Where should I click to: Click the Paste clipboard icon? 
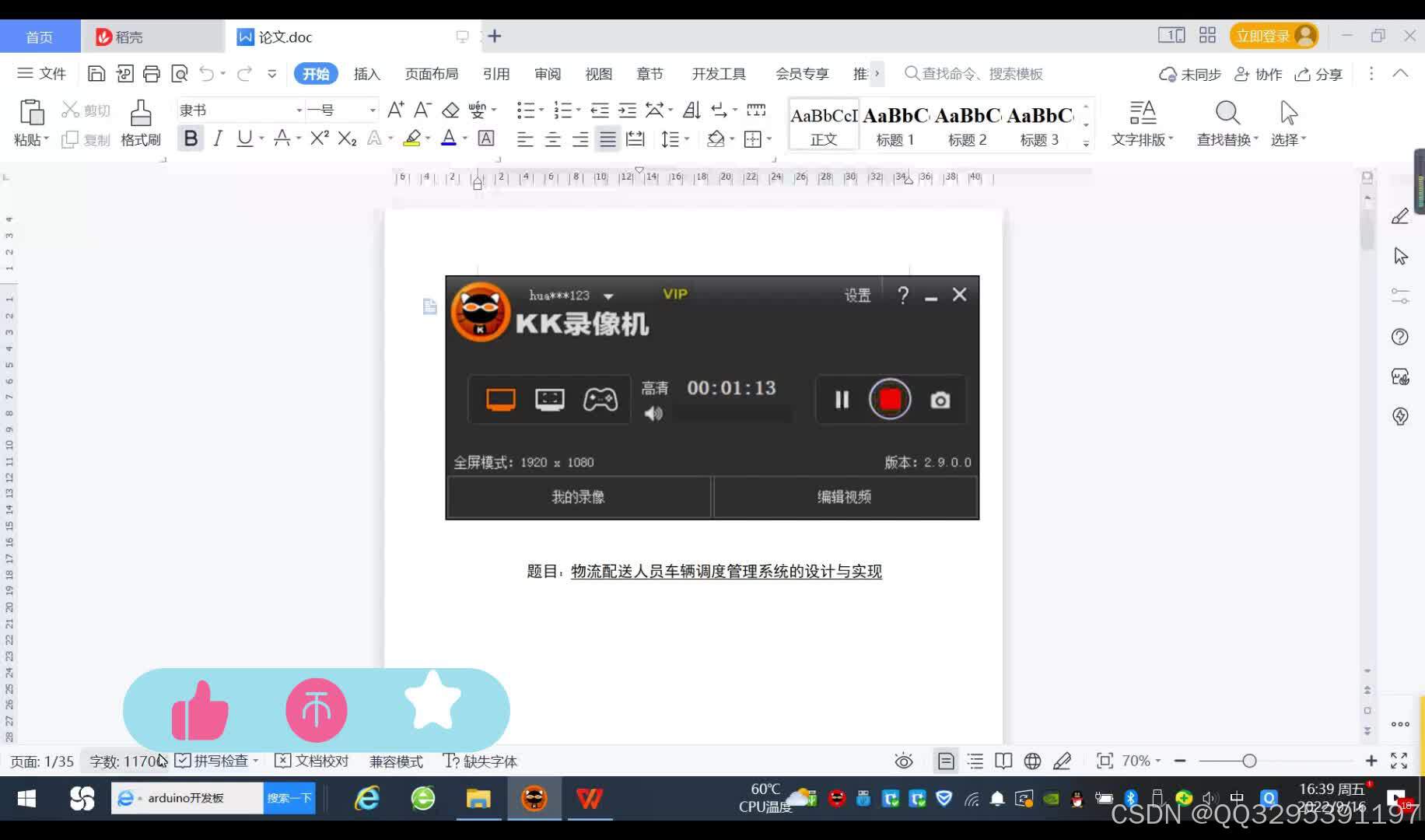[x=31, y=113]
